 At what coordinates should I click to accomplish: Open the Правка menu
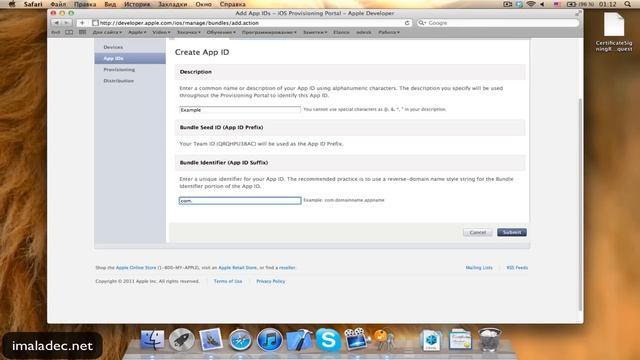[x=85, y=4]
